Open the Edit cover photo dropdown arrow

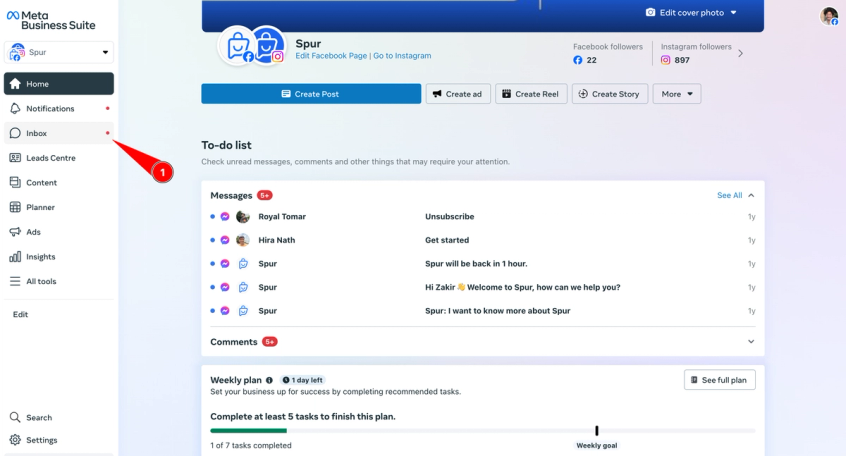pos(734,12)
